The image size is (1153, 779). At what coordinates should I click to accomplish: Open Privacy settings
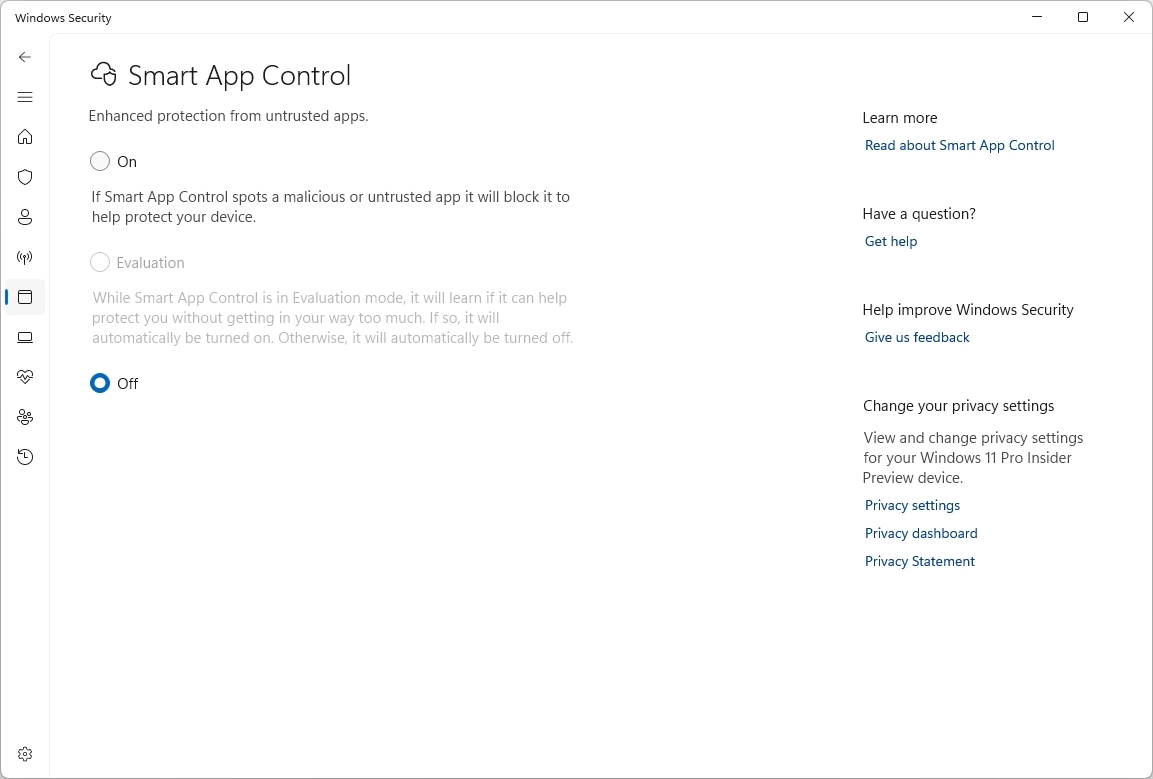click(x=912, y=505)
